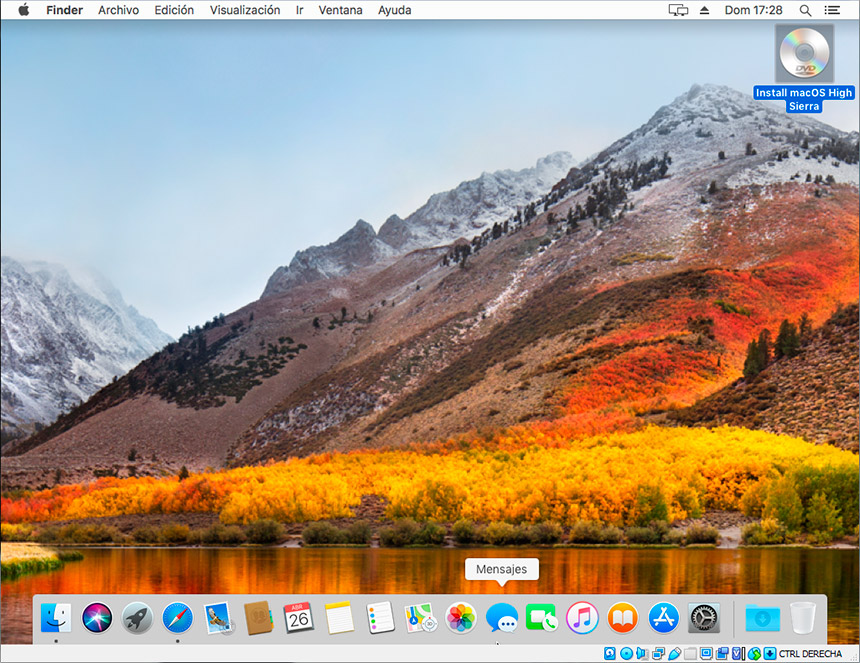Viewport: 860px width, 663px height.
Task: Open Contacts book in the Dock
Action: 258,617
